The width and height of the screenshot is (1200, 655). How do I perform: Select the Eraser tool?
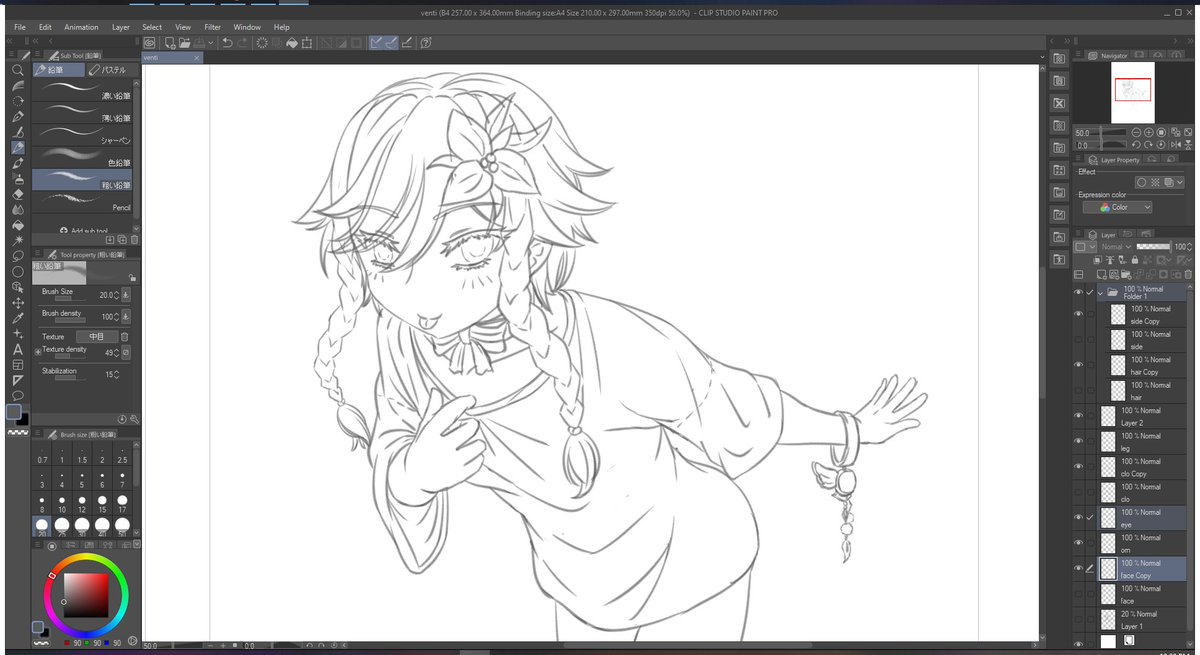click(18, 194)
